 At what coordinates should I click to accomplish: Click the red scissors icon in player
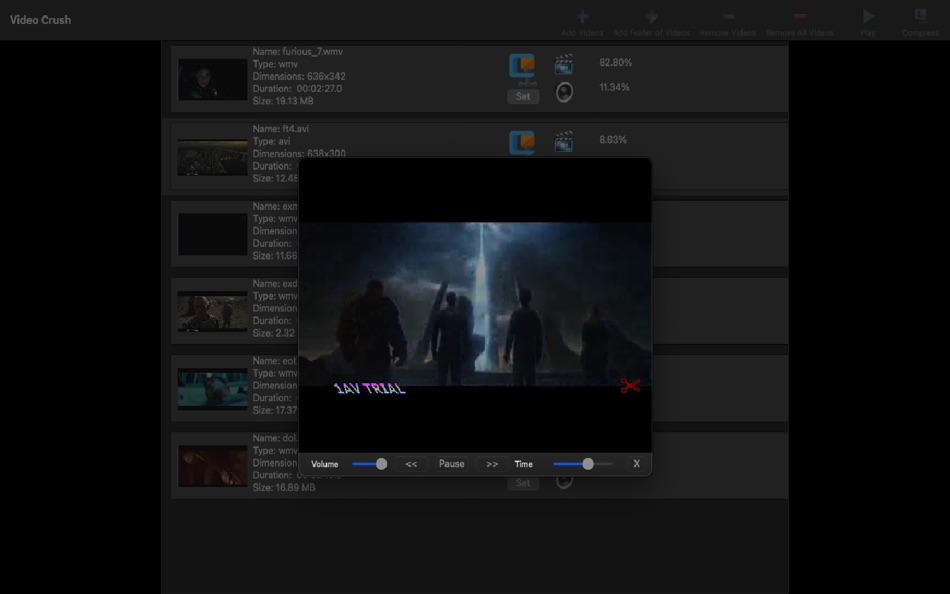click(630, 385)
